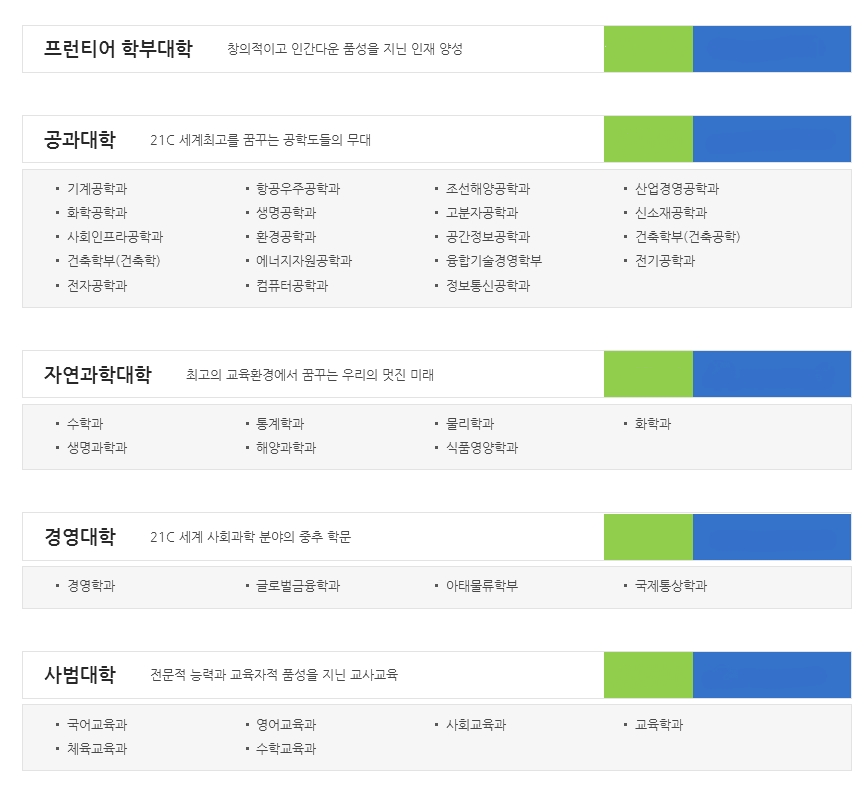The width and height of the screenshot is (867, 793).
Task: Click green button in 자연과학대학 row
Action: 648,374
